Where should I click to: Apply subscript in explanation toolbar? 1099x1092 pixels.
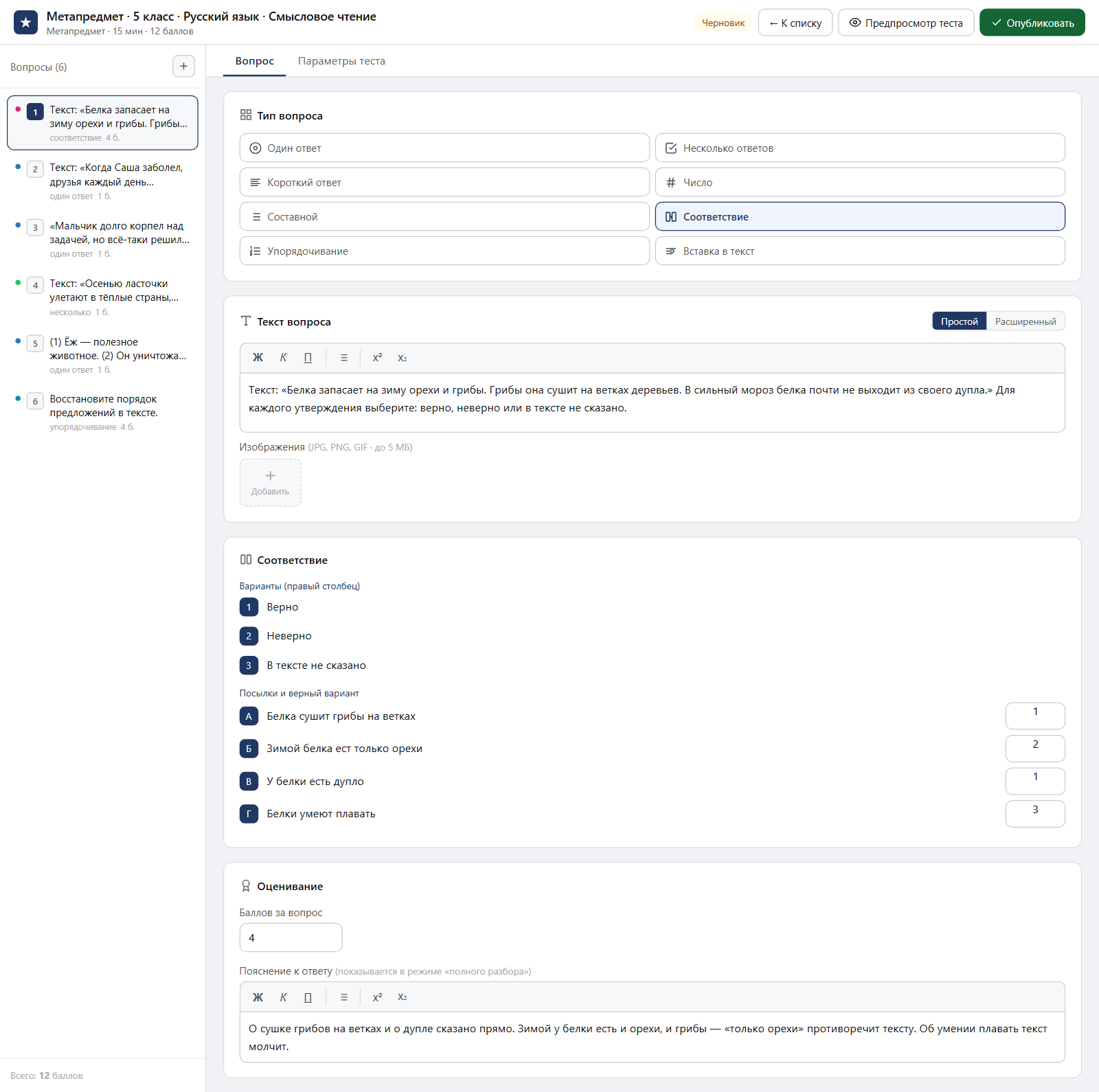(x=403, y=997)
